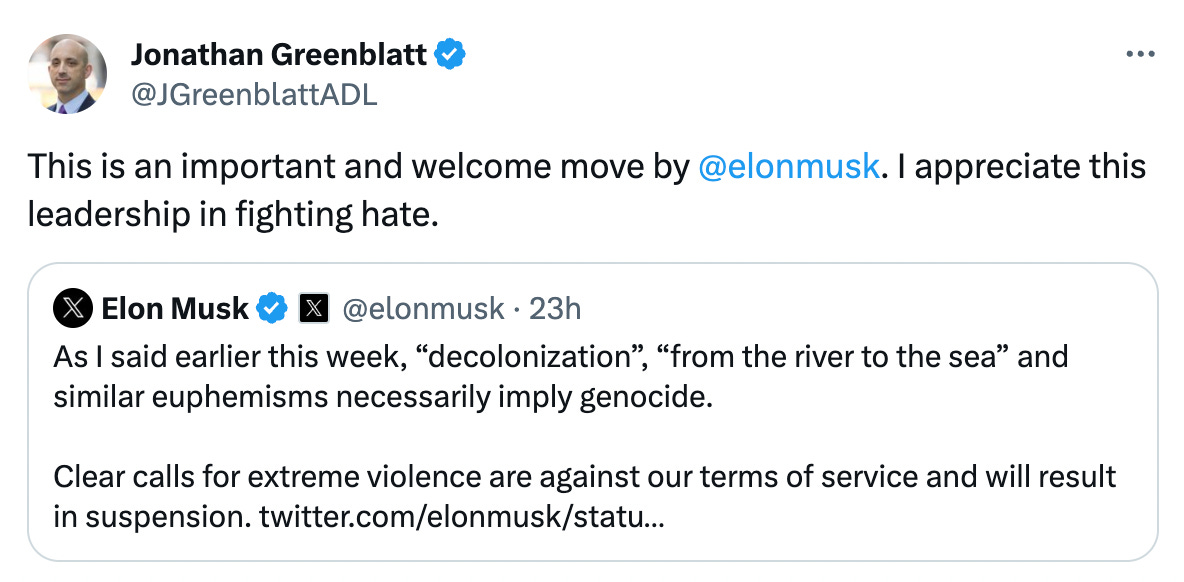Image resolution: width=1184 pixels, height=582 pixels.
Task: Click the square X affiliation badge
Action: coord(313,309)
